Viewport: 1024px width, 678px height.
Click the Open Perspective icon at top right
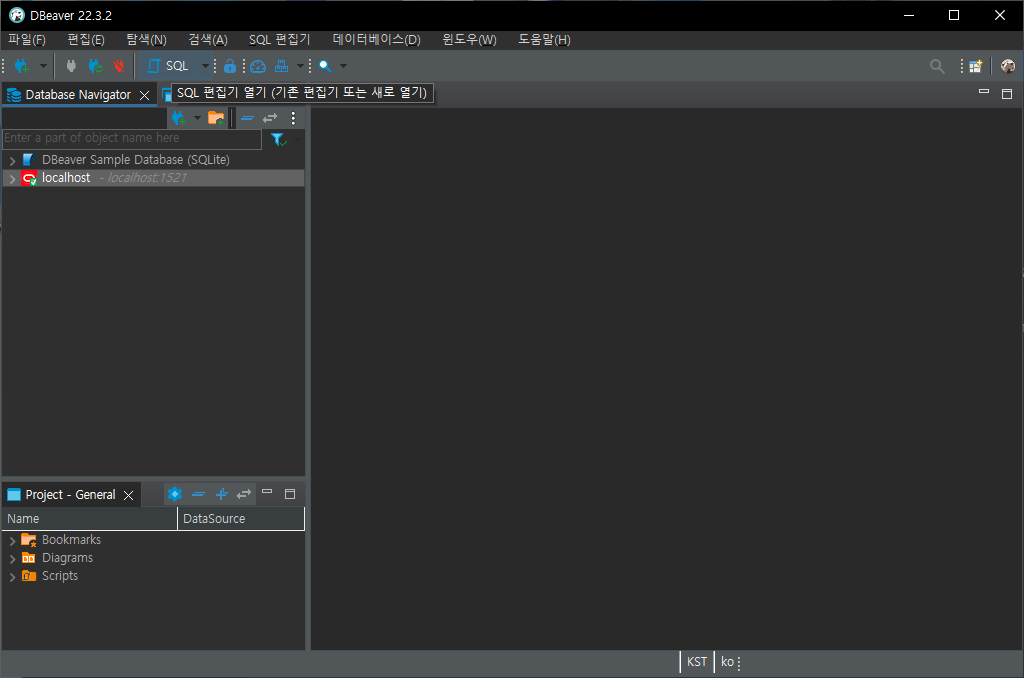pos(976,66)
